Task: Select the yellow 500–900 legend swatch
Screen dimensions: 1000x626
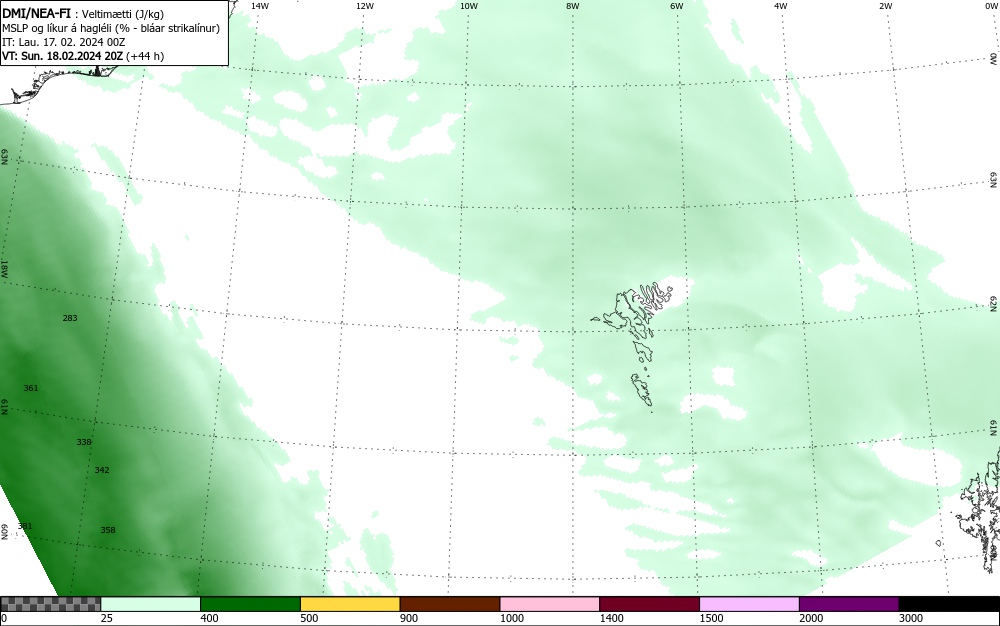Action: [x=350, y=604]
